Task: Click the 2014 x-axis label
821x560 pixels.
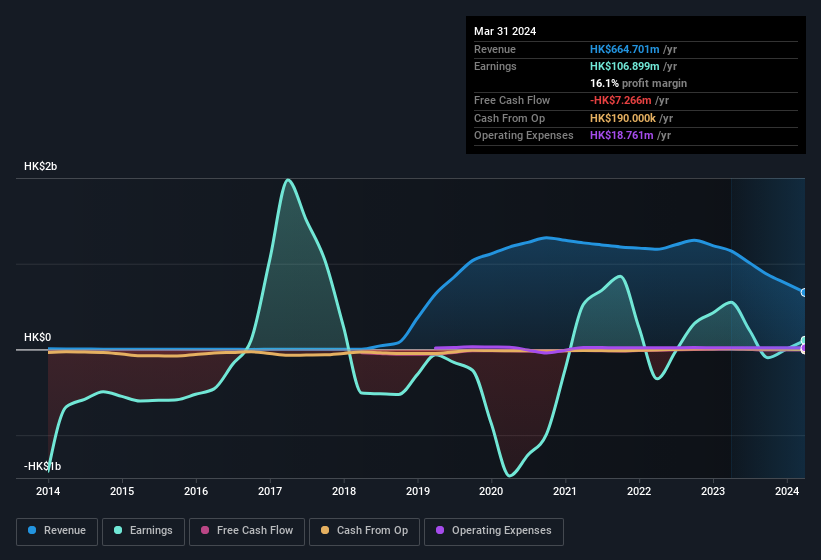Action: pyautogui.click(x=48, y=491)
